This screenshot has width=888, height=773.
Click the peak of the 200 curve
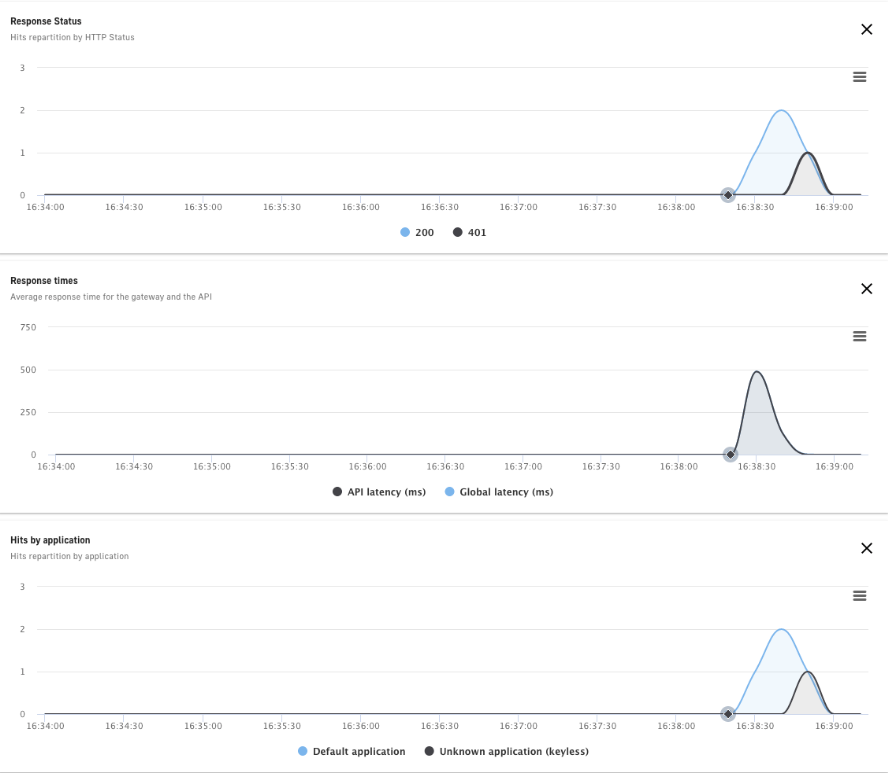(x=780, y=111)
